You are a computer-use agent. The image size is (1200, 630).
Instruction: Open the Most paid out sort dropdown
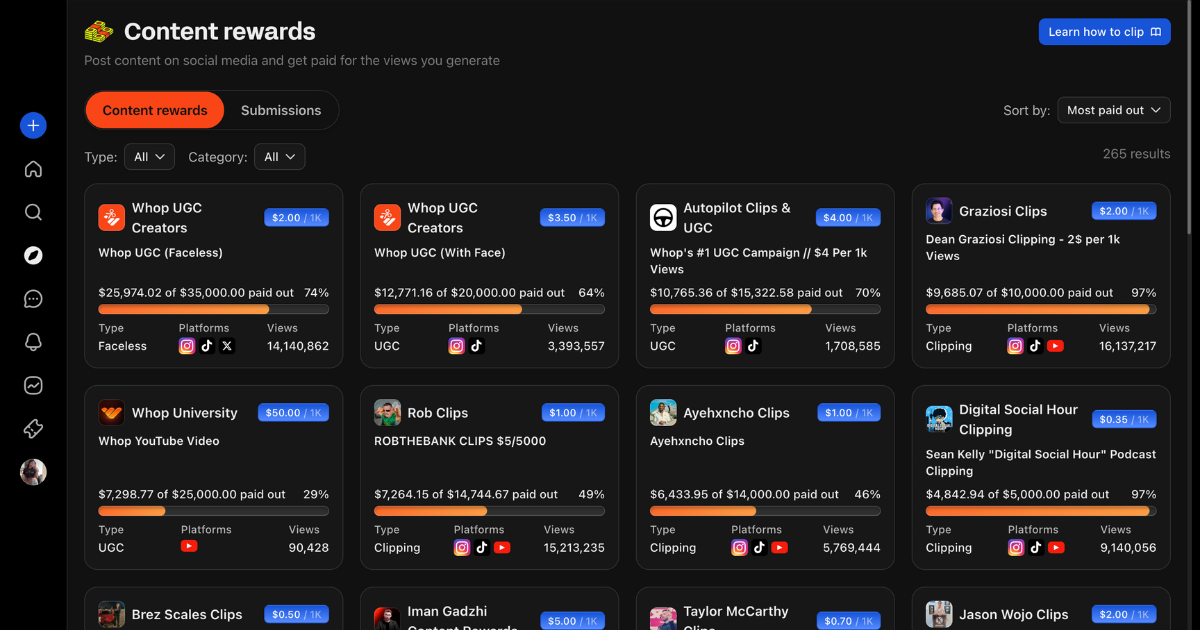tap(1113, 110)
